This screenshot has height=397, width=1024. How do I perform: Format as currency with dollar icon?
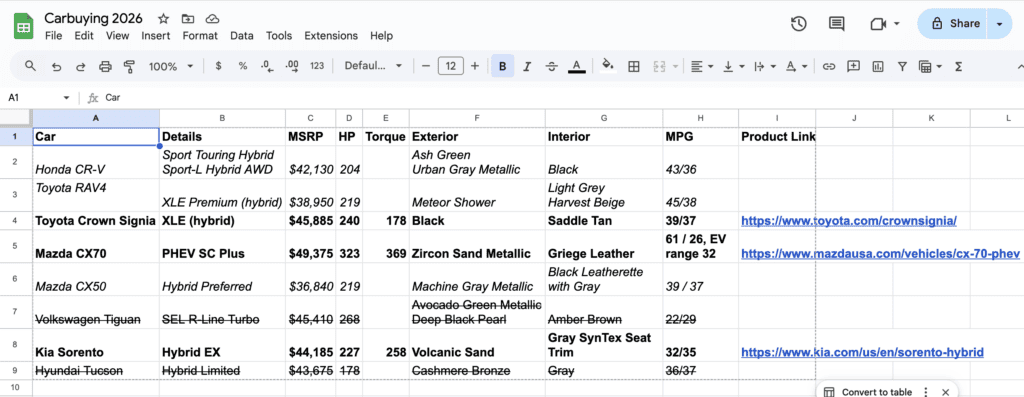click(218, 66)
